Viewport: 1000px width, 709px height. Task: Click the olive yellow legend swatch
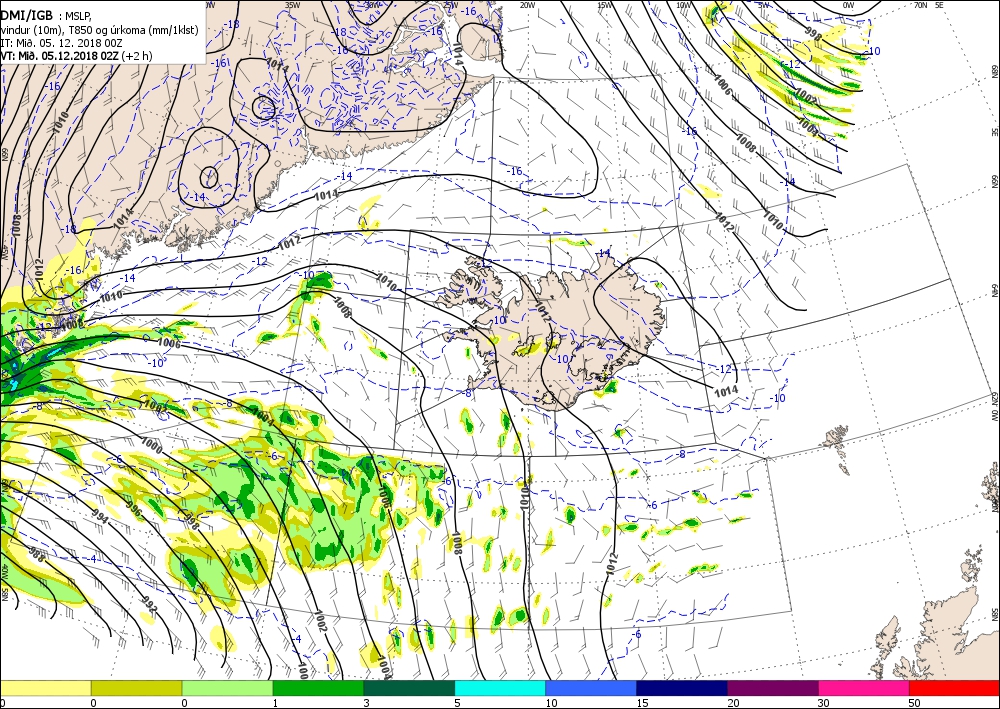pyautogui.click(x=136, y=688)
